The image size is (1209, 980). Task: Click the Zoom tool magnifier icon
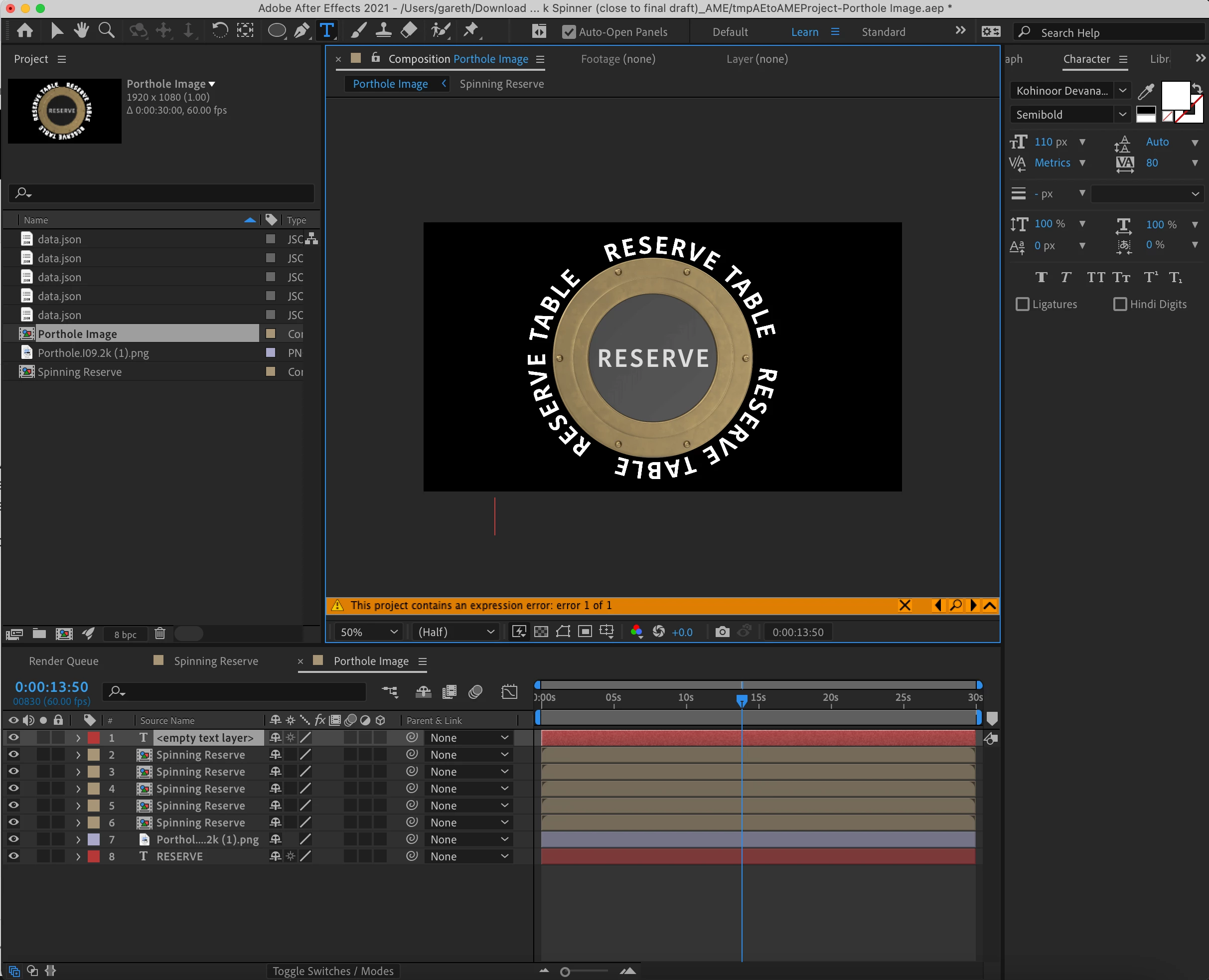pos(106,30)
